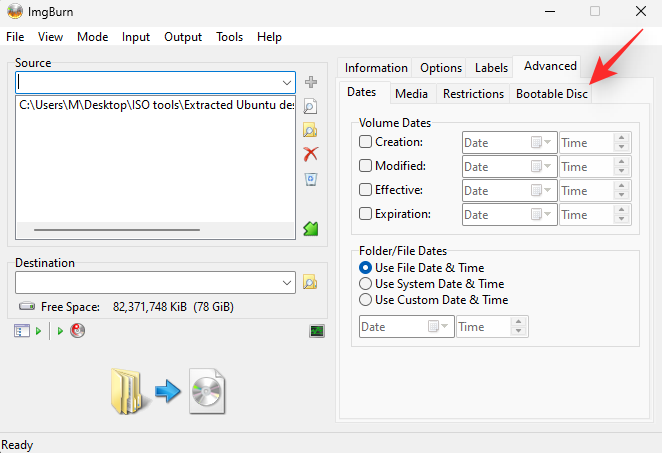Enable the Creation volume date checkbox

(365, 142)
